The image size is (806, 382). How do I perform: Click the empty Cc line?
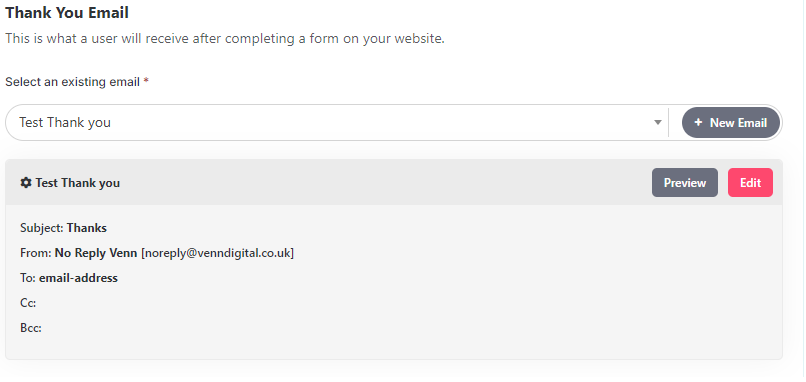point(28,303)
